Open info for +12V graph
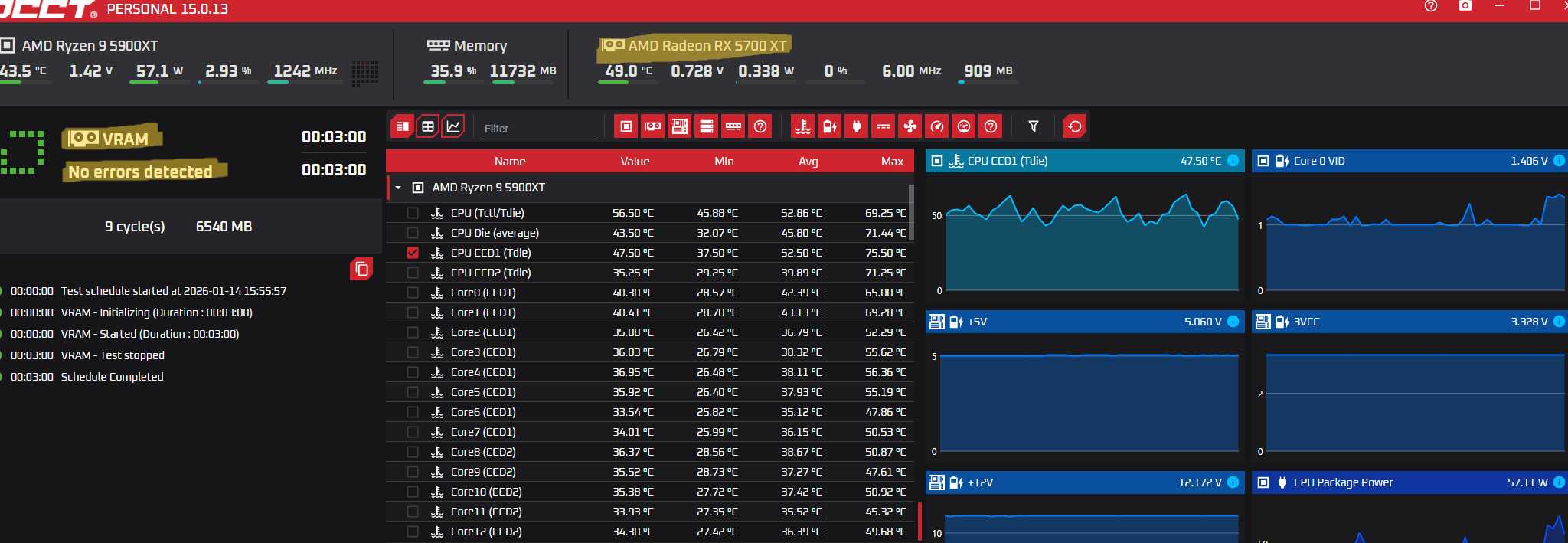 click(x=1233, y=482)
